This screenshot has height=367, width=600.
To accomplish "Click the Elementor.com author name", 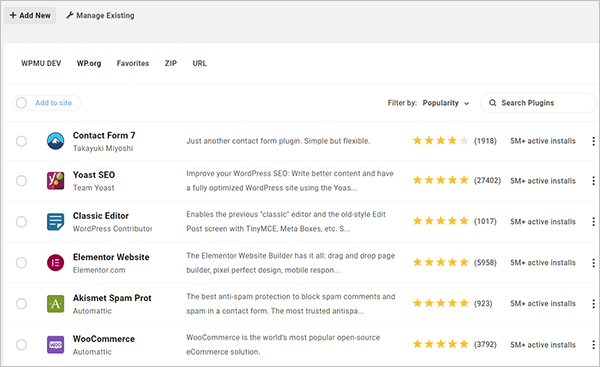I will (x=99, y=270).
